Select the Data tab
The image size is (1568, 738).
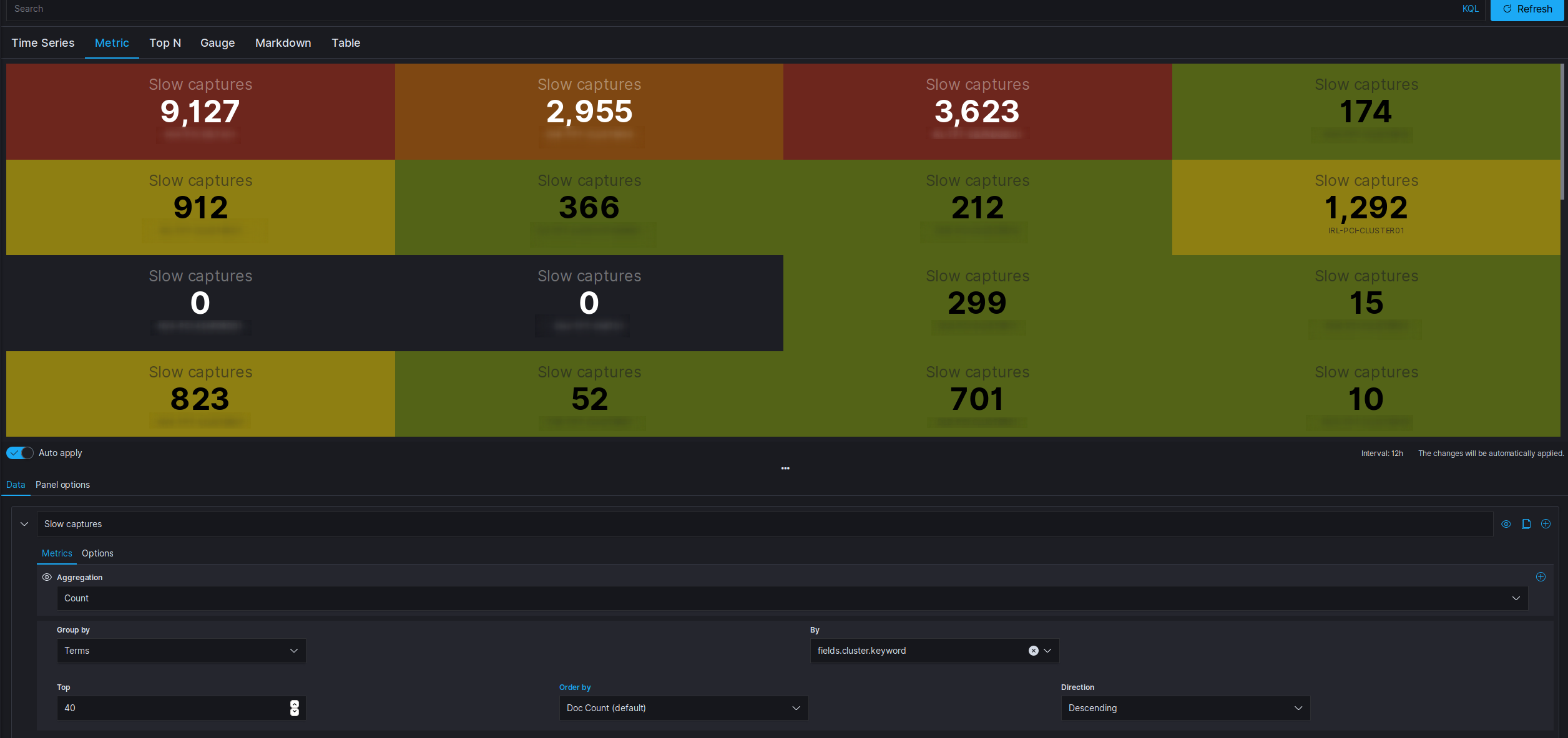(16, 485)
